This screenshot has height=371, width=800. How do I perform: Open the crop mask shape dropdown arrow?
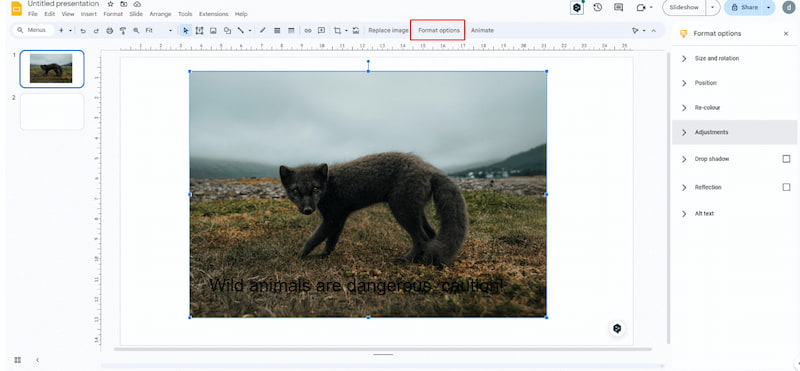point(346,31)
